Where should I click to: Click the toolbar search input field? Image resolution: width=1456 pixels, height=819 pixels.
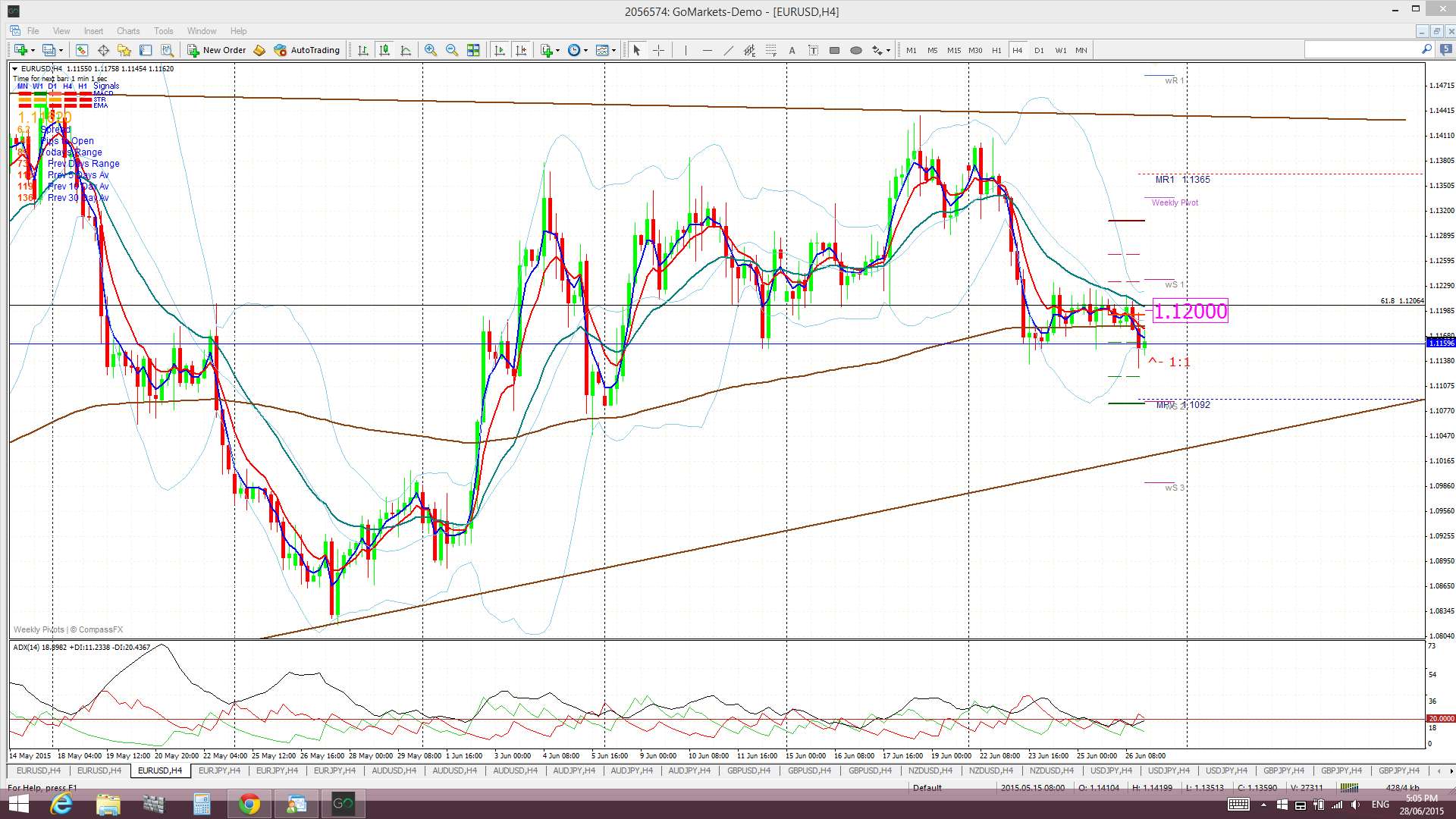pyautogui.click(x=1360, y=49)
